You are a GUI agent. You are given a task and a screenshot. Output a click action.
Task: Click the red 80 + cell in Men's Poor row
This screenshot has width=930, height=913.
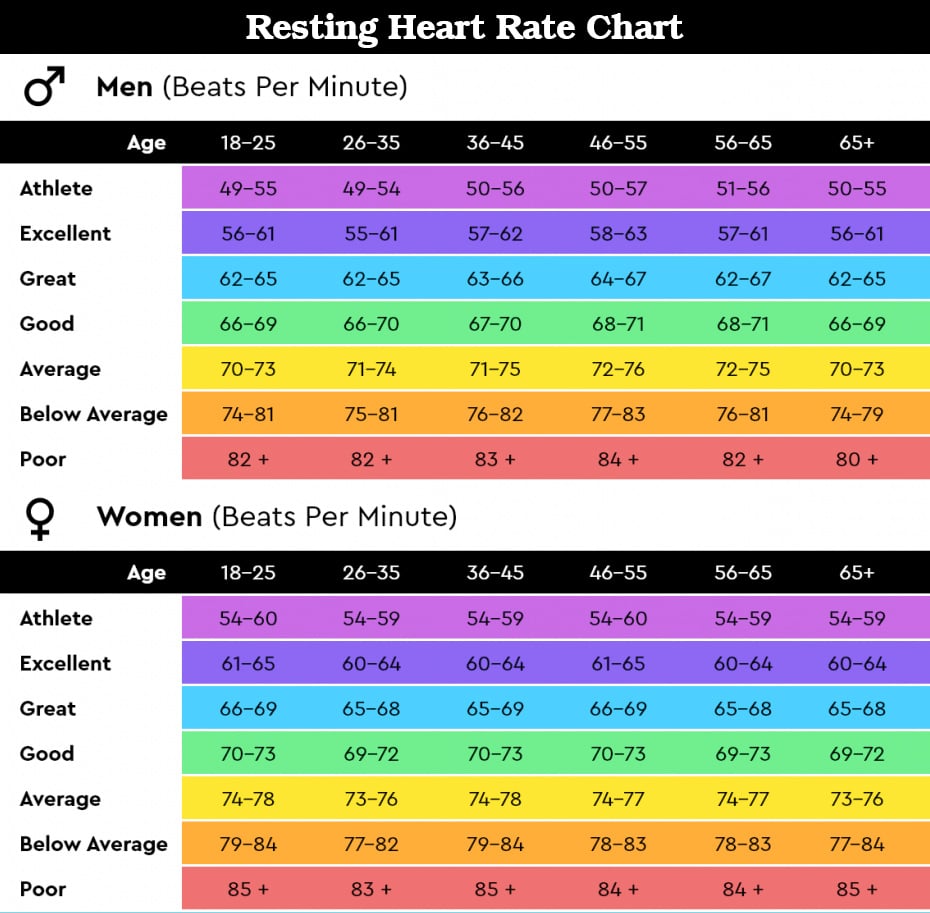click(x=857, y=459)
